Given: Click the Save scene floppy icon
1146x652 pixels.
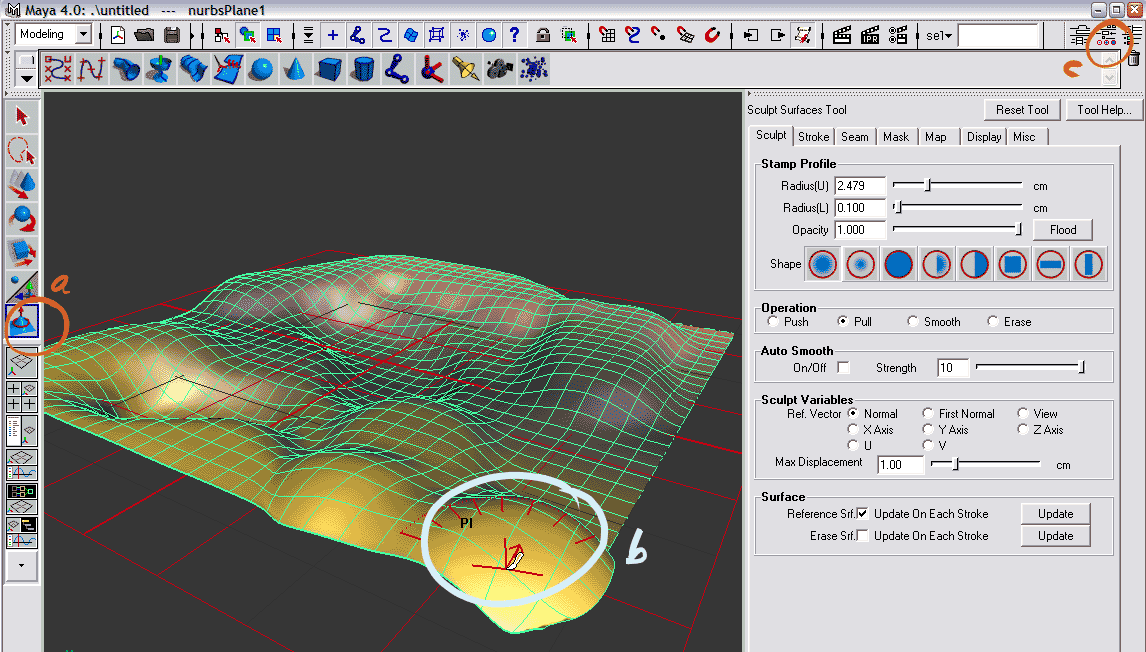Looking at the screenshot, I should coord(172,35).
